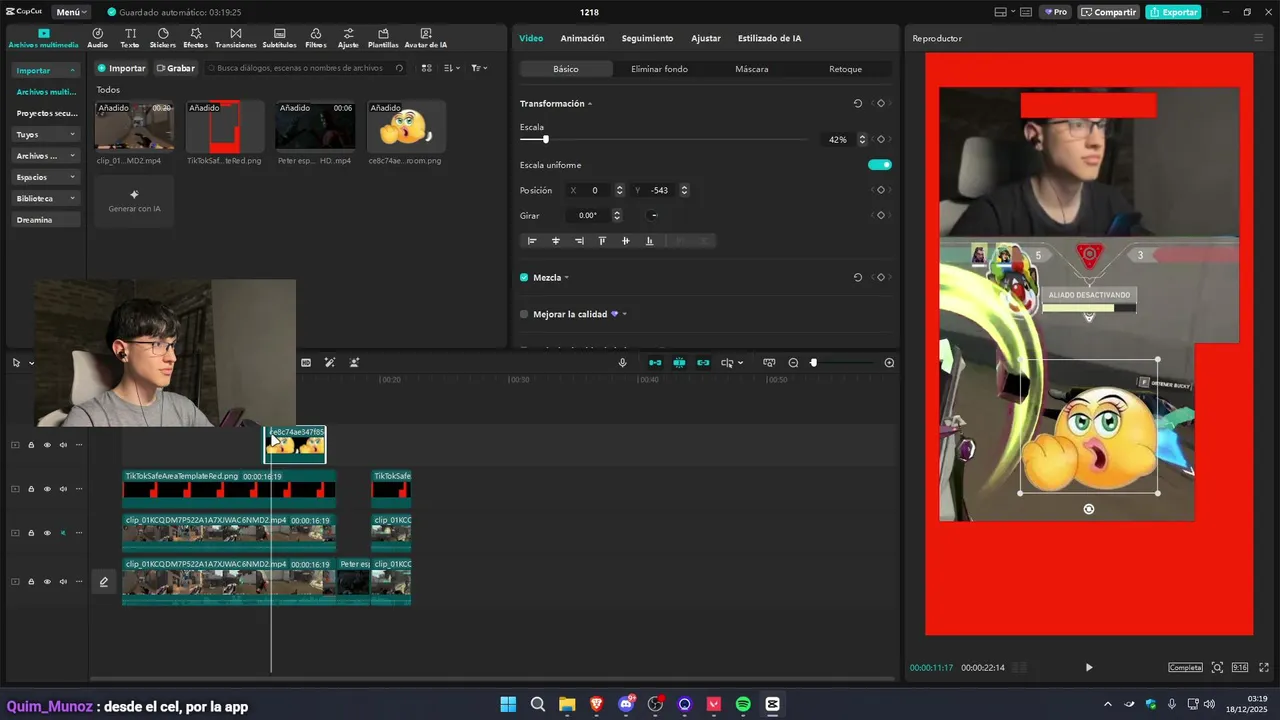Open the Ajuste panel in top toolbar
The width and height of the screenshot is (1280, 720).
(348, 38)
